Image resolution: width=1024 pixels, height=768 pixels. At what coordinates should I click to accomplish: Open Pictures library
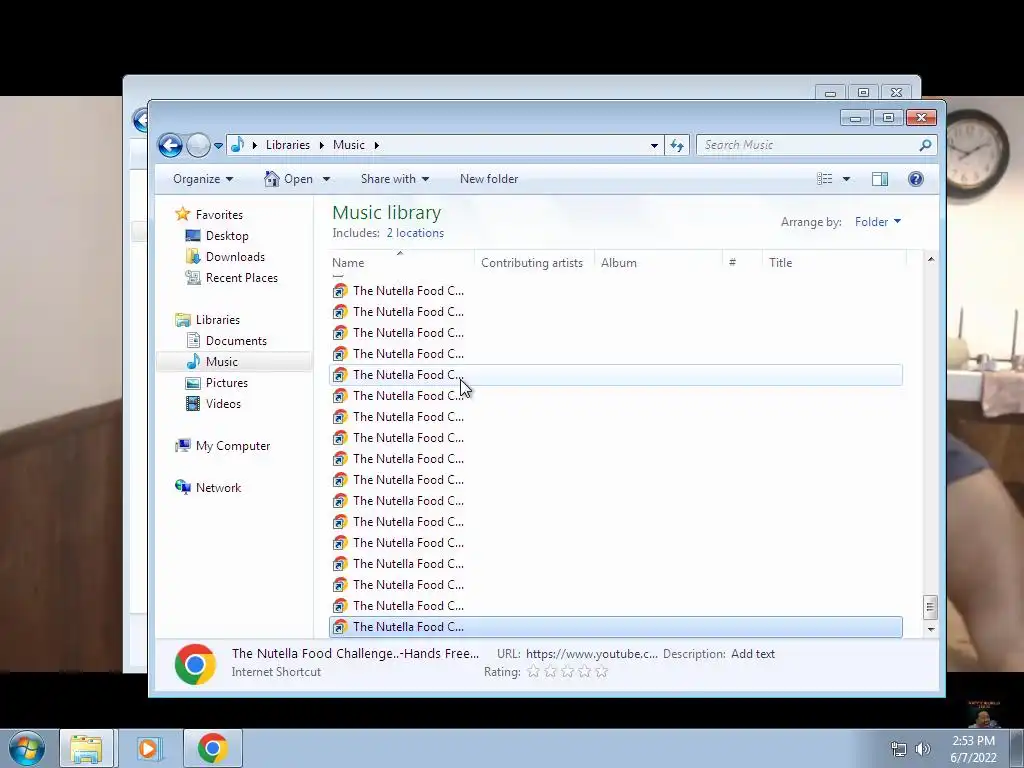[226, 383]
